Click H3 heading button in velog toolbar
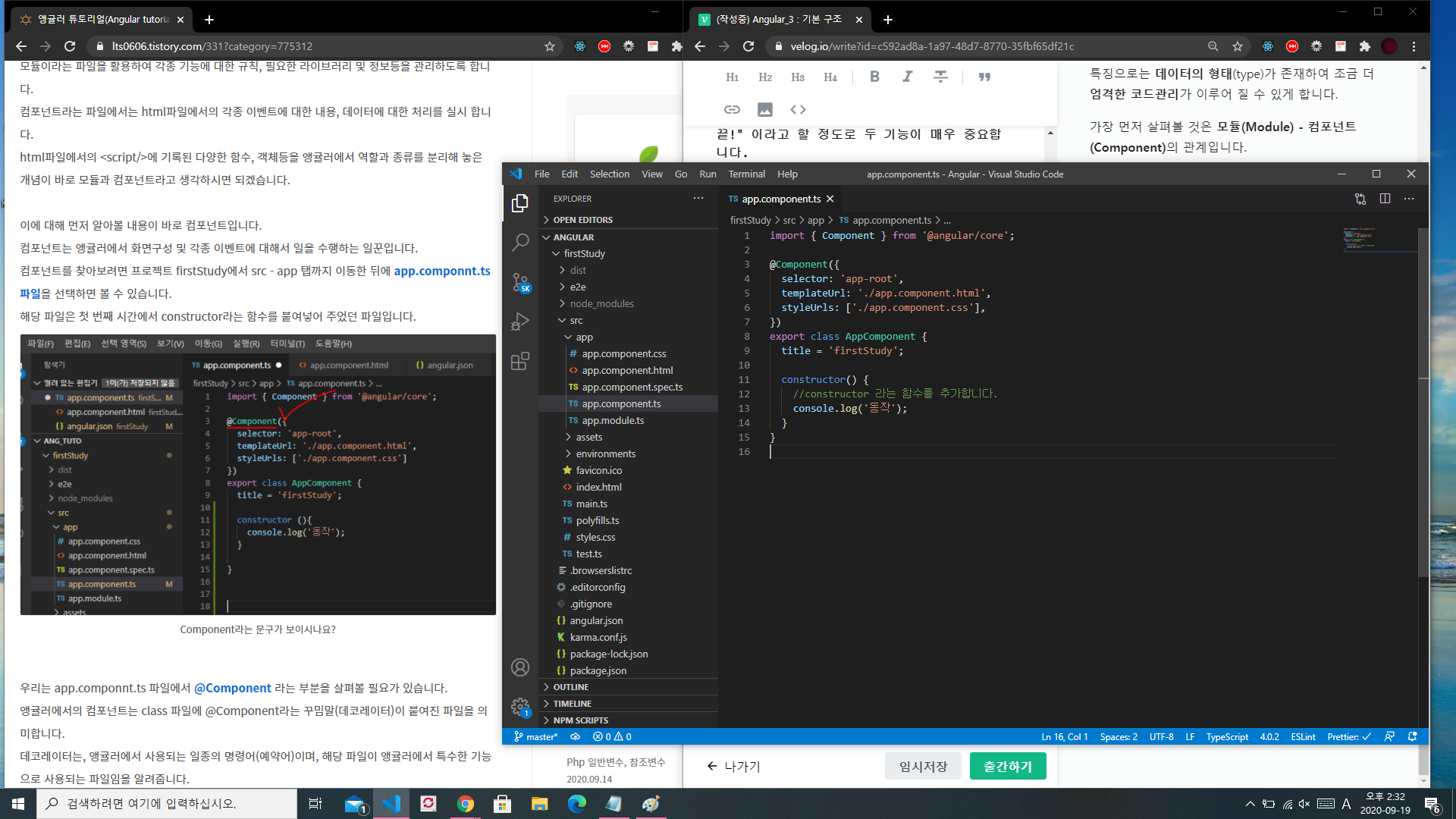Image resolution: width=1456 pixels, height=819 pixels. 798,77
